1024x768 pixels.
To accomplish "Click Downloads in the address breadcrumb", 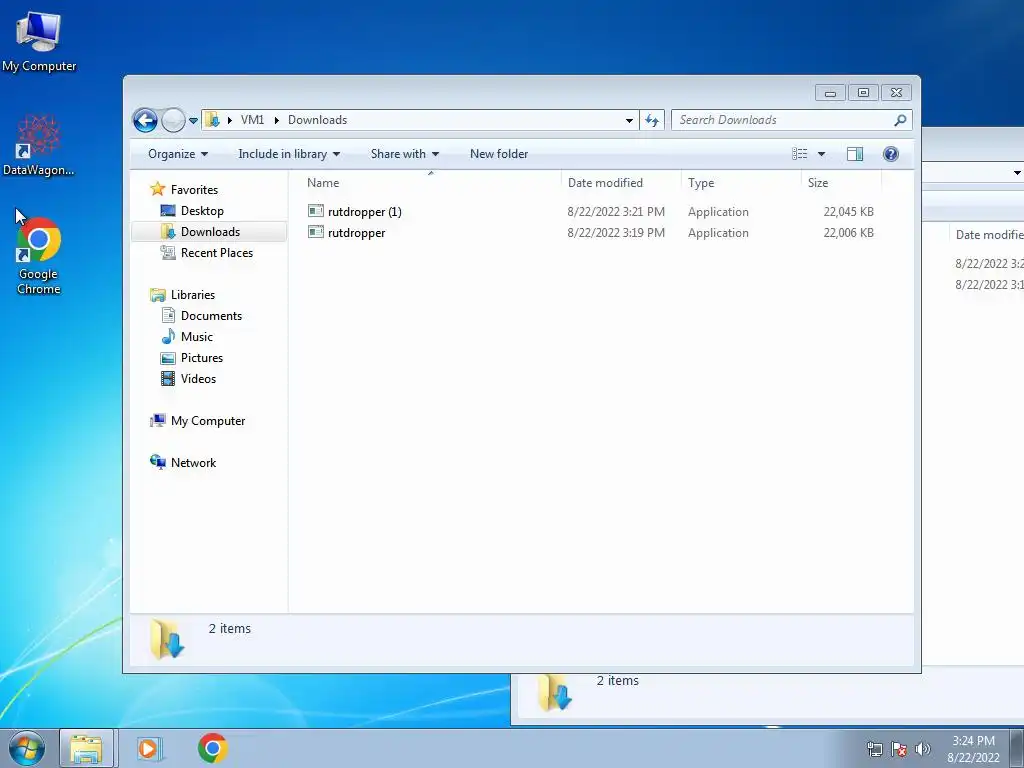I will pos(317,120).
